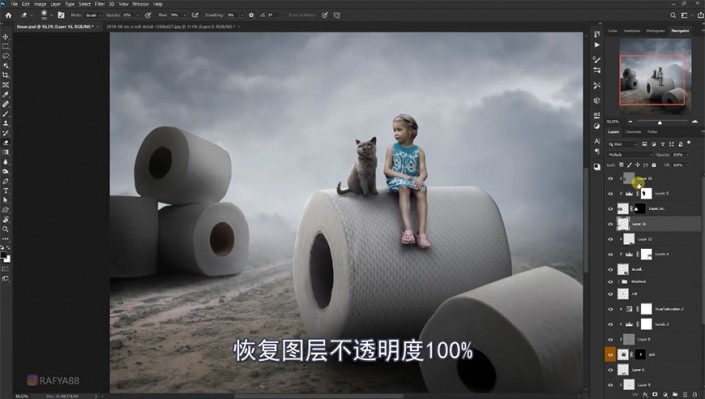Switch to the Paths tab
Image resolution: width=705 pixels, height=399 pixels.
pos(652,132)
